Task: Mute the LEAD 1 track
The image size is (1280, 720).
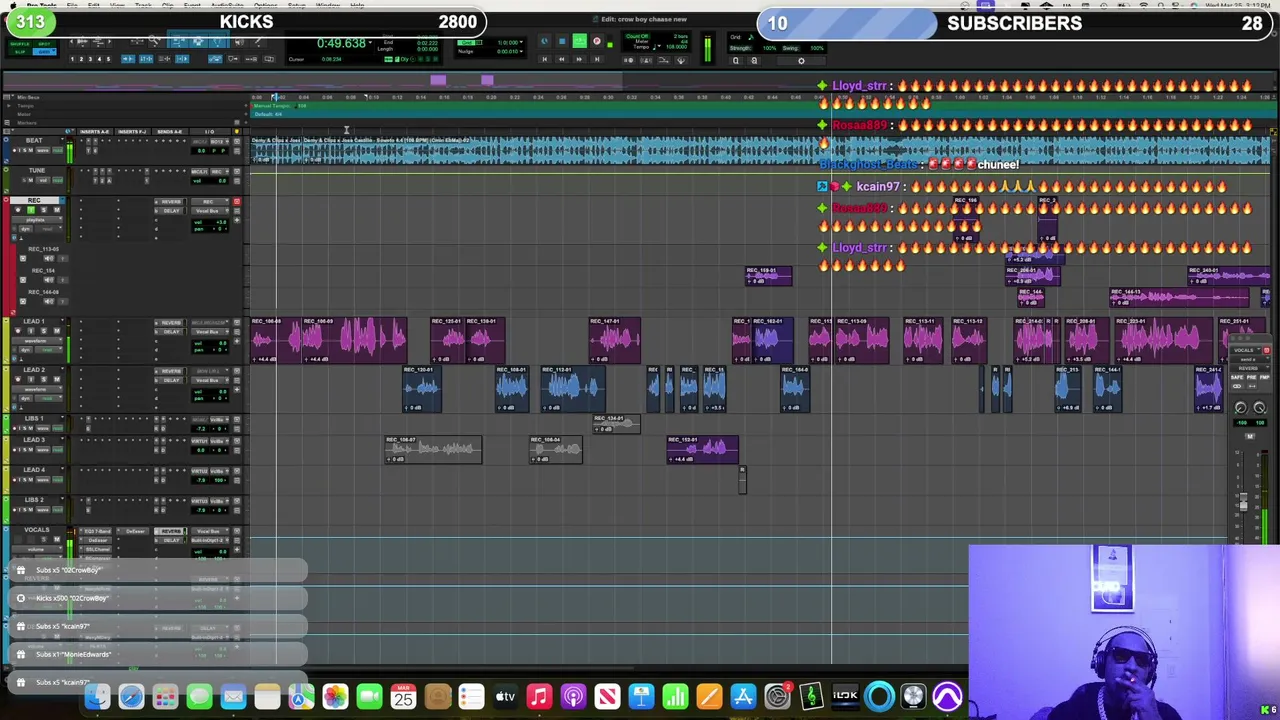Action: tap(57, 331)
